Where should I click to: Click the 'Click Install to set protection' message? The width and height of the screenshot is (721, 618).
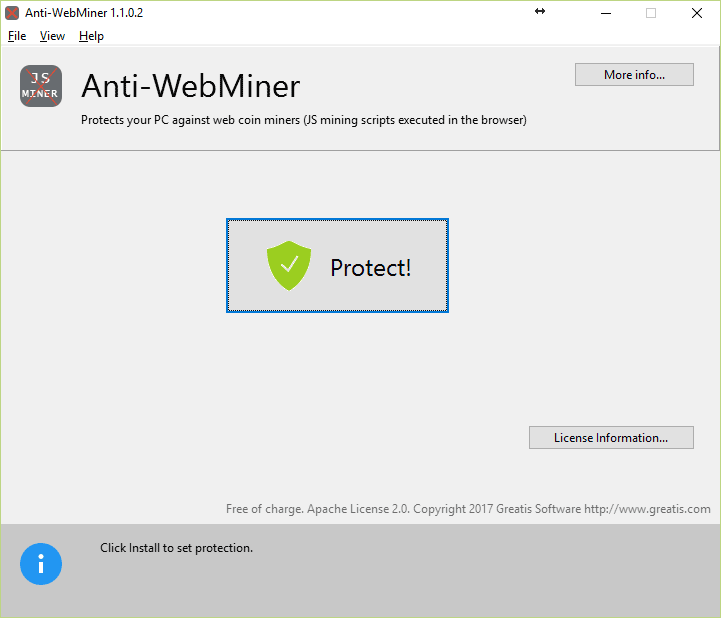tap(177, 548)
